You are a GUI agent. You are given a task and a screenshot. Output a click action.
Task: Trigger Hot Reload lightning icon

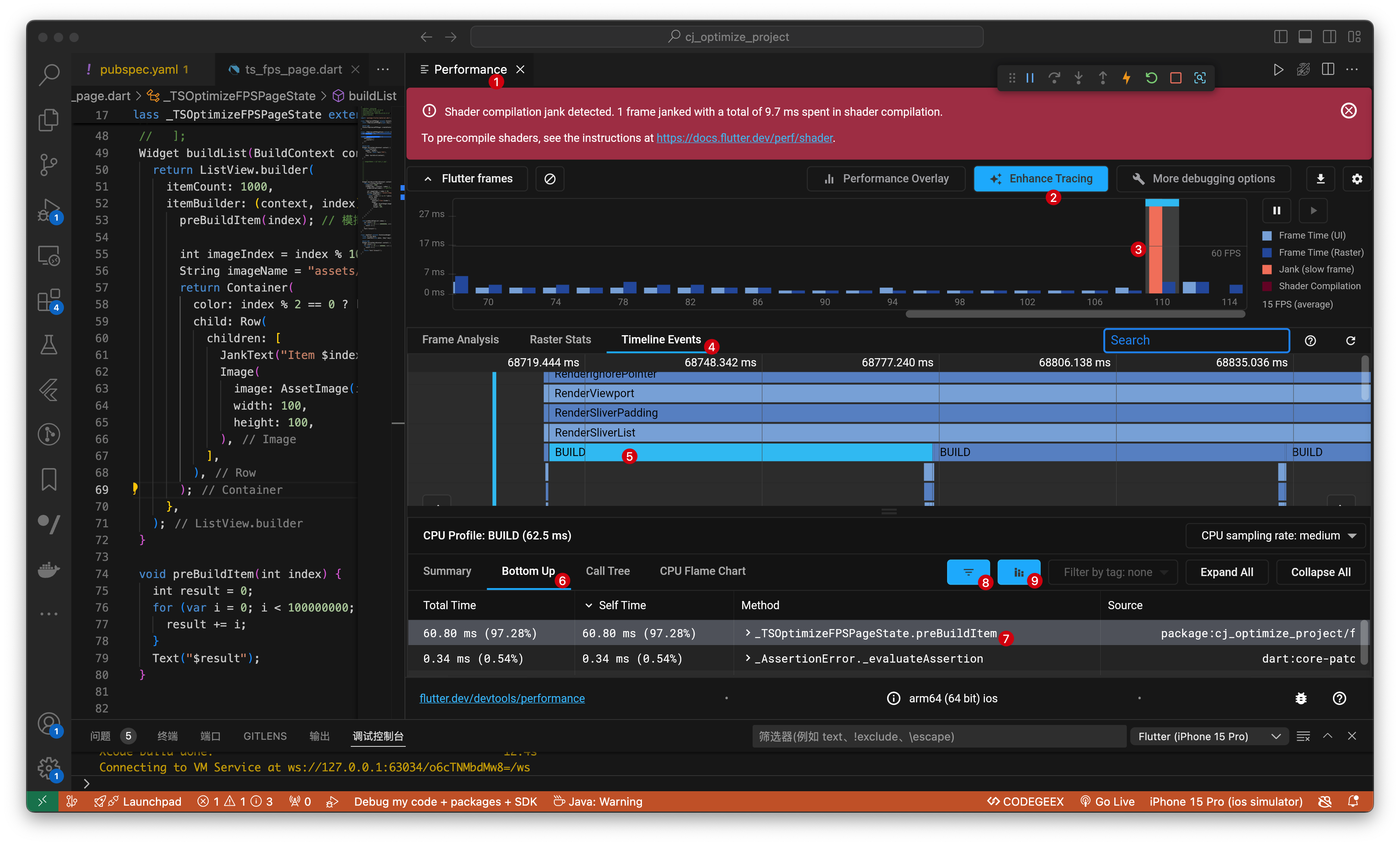click(1127, 78)
